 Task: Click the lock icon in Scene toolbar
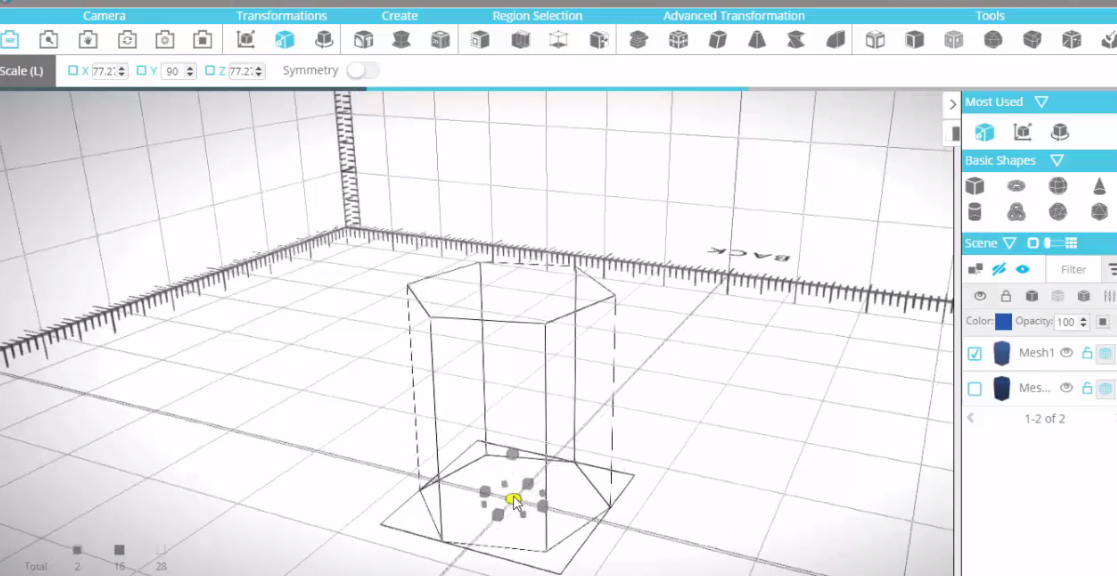(1005, 296)
